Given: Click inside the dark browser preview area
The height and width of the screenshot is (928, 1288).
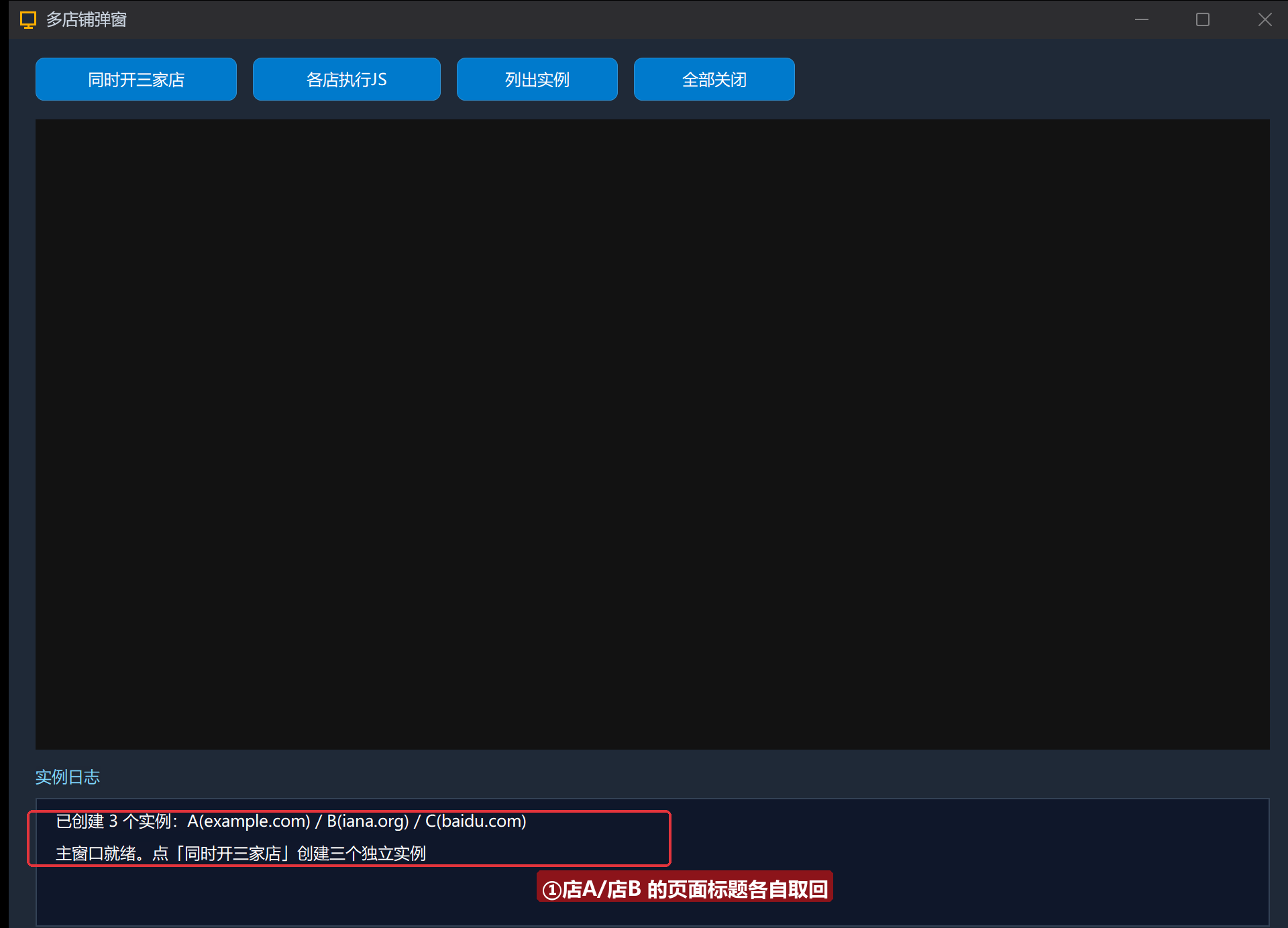Looking at the screenshot, I should 653,434.
